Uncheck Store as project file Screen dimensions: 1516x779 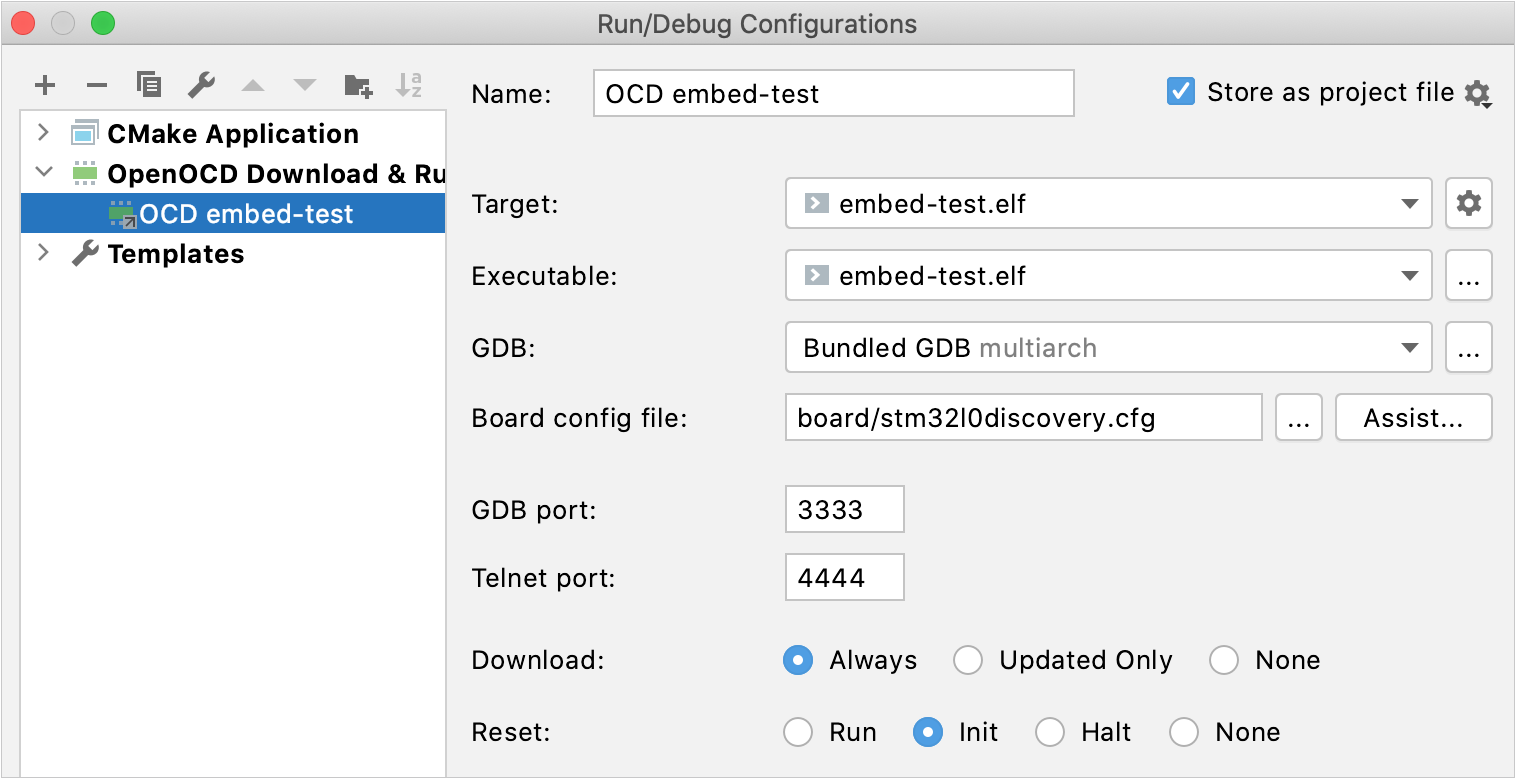1180,91
